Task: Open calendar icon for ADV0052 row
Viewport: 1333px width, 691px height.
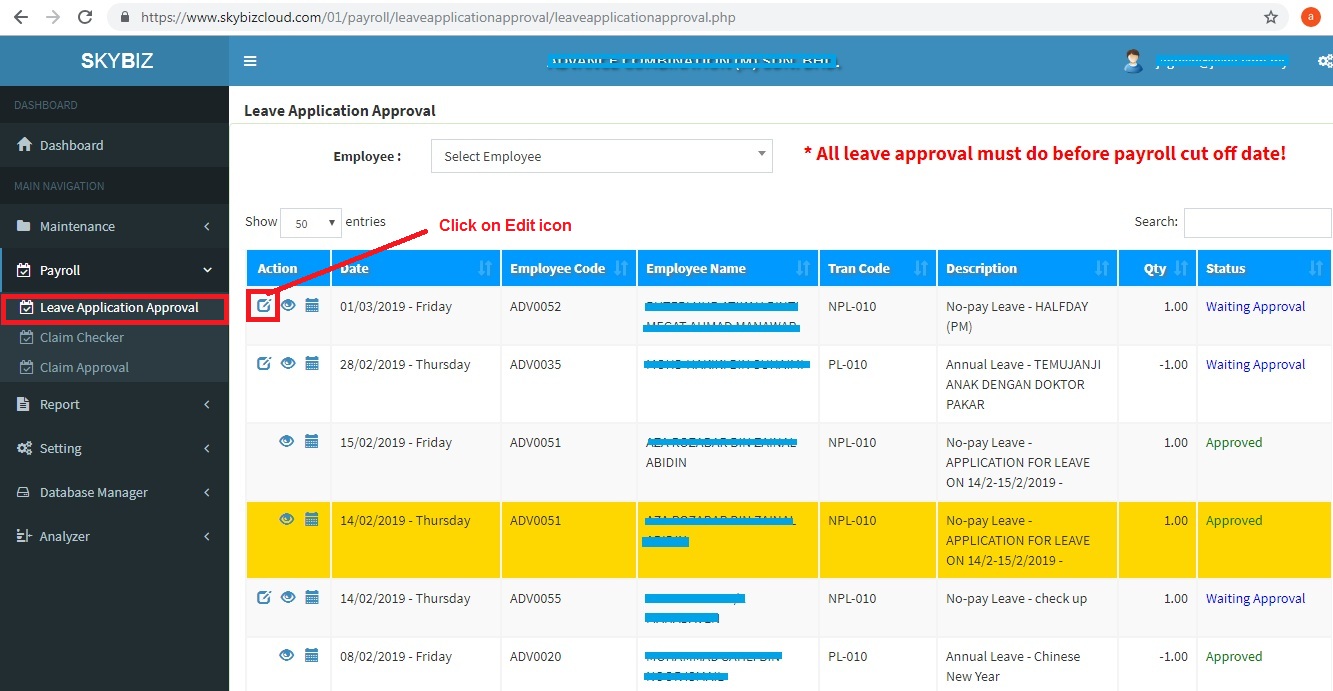Action: tap(312, 305)
